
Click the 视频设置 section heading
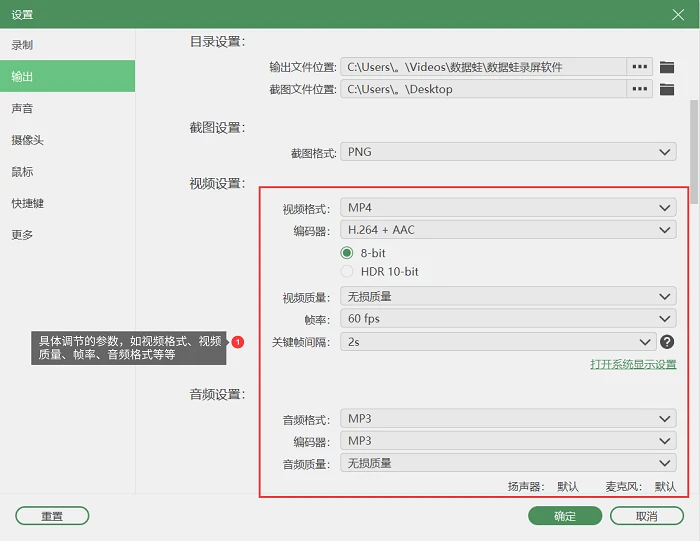pos(217,183)
